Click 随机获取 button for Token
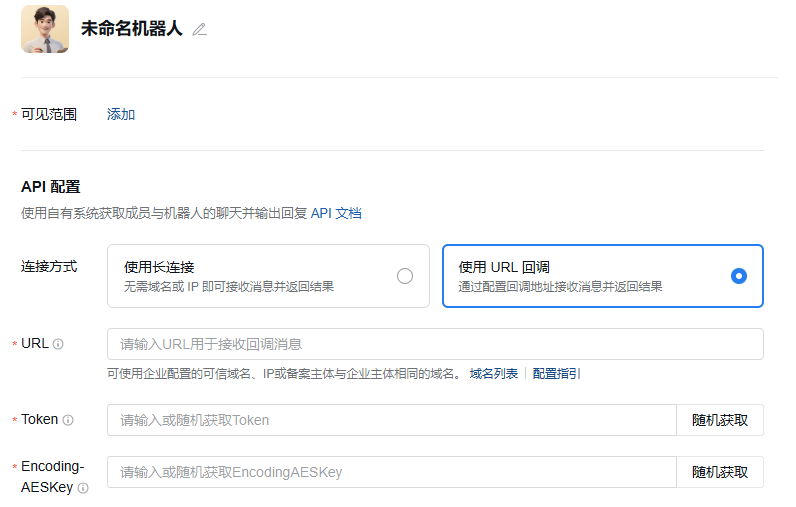The image size is (796, 507). pyautogui.click(x=719, y=420)
